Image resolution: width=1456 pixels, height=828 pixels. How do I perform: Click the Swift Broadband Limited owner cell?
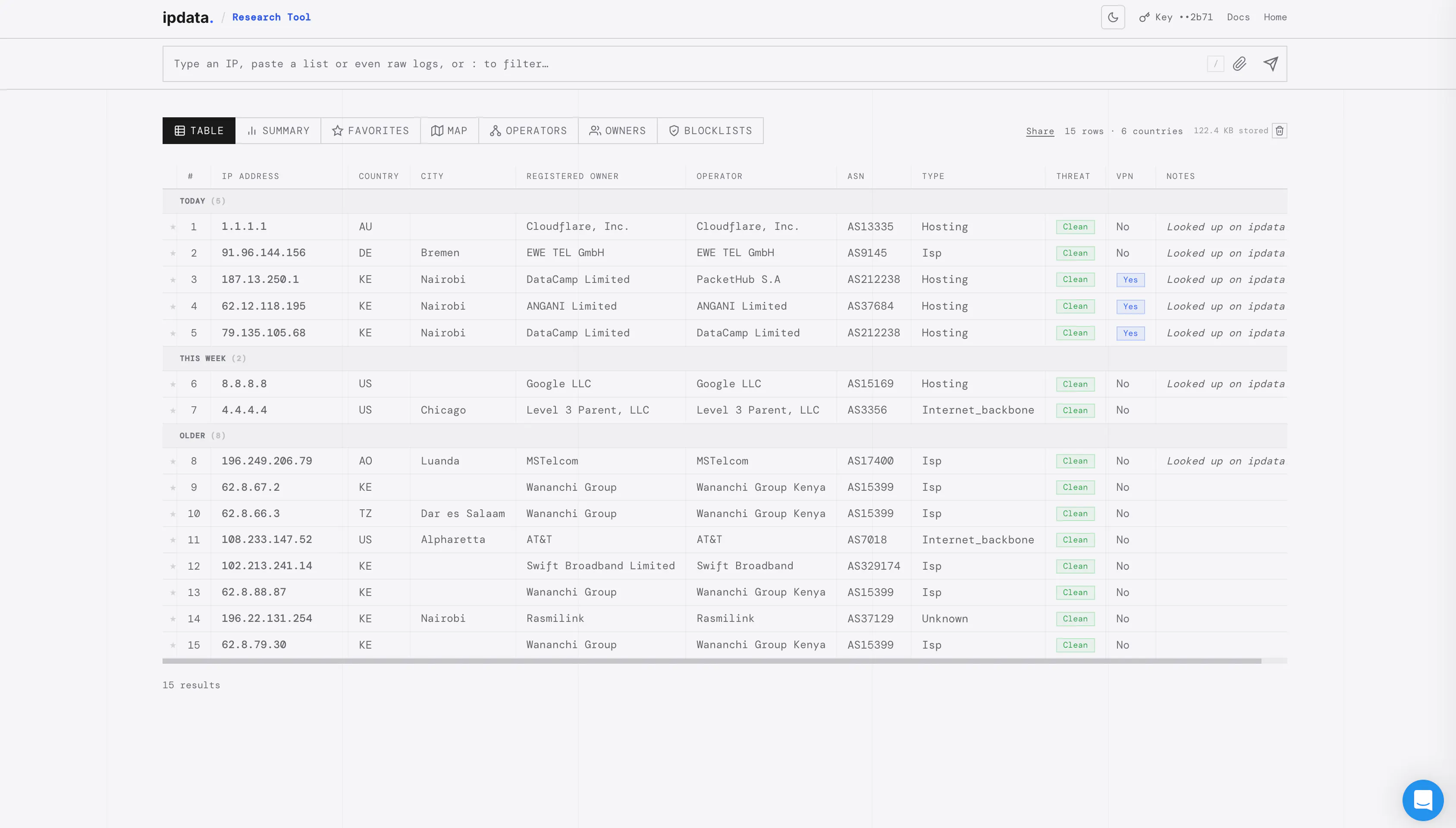point(600,566)
